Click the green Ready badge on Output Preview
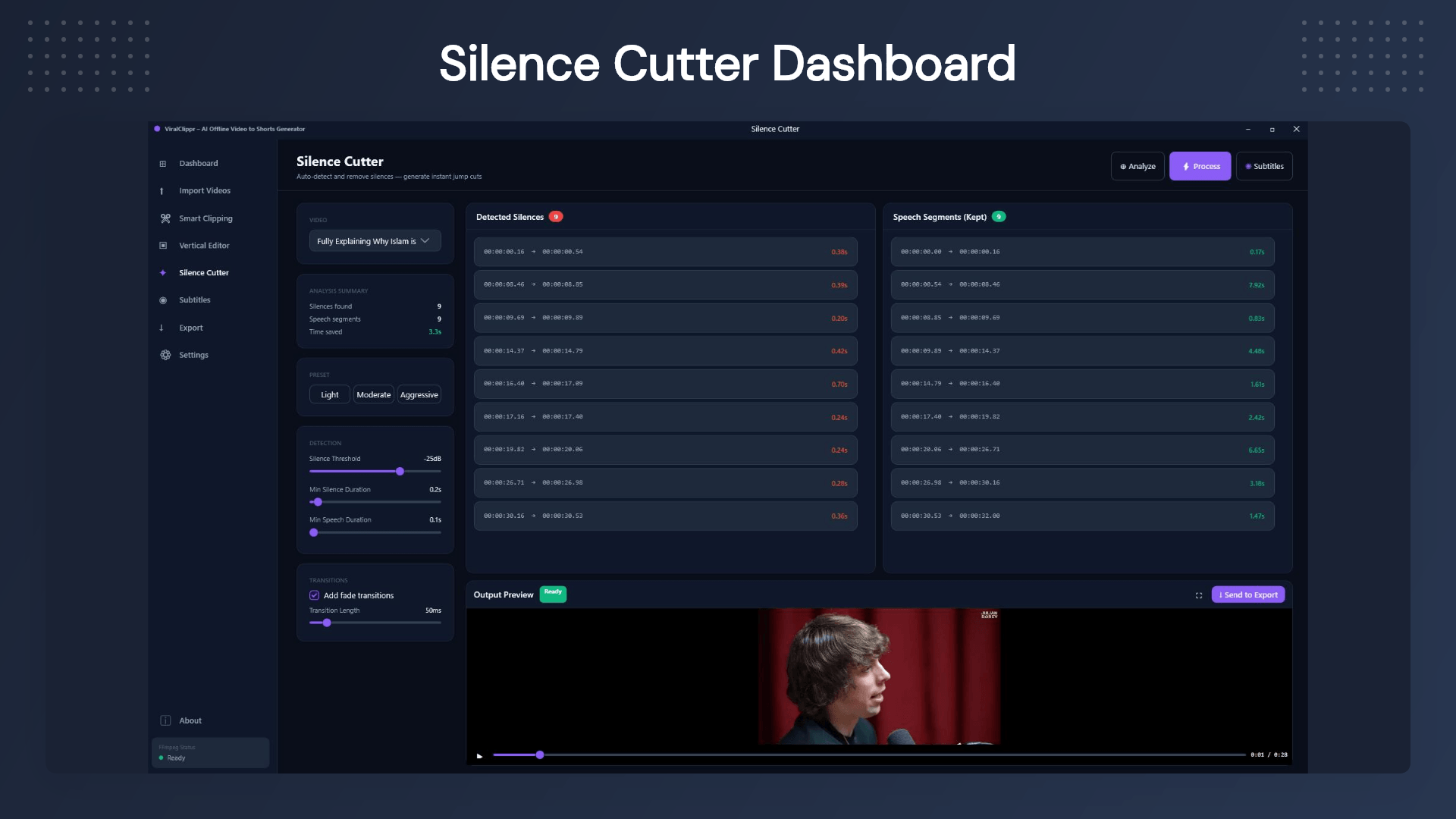The height and width of the screenshot is (819, 1456). [553, 594]
